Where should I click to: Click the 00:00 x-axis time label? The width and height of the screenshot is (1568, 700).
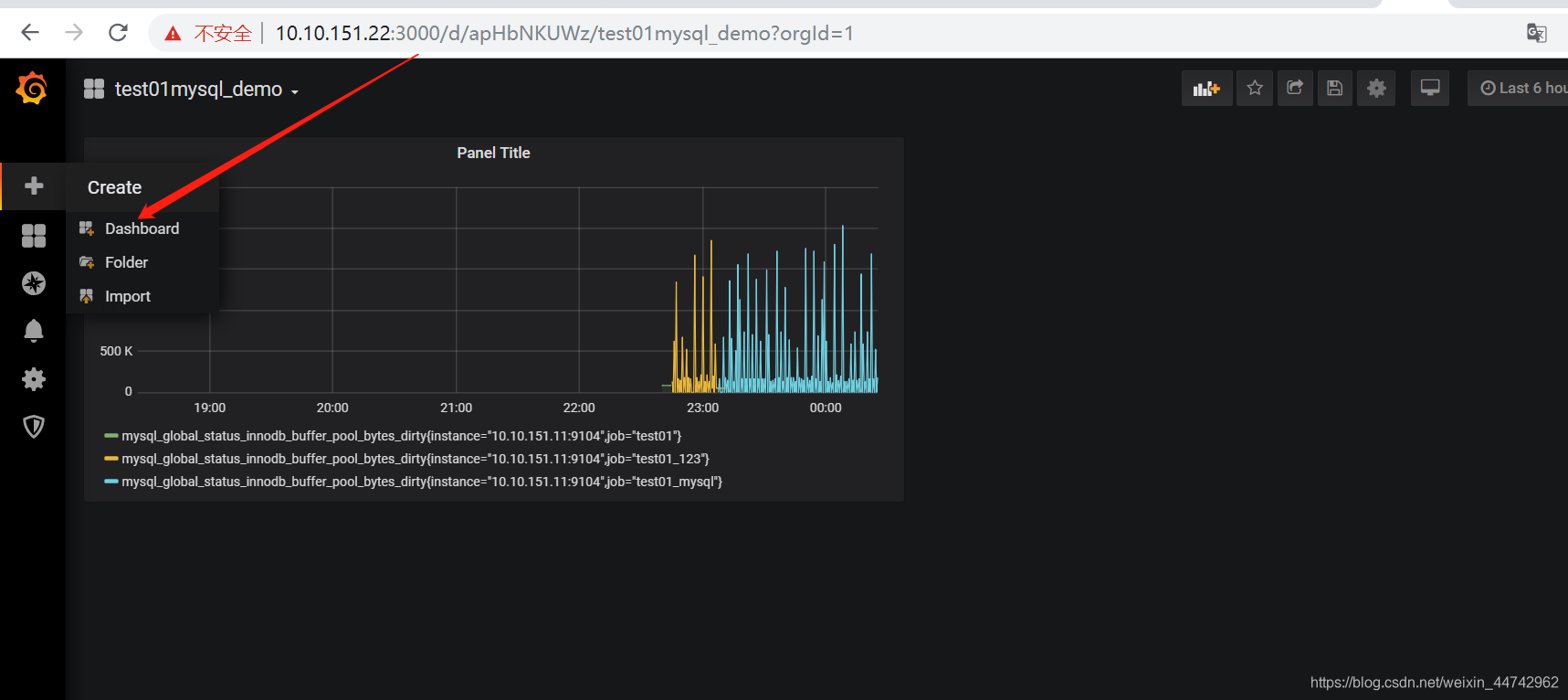[826, 408]
